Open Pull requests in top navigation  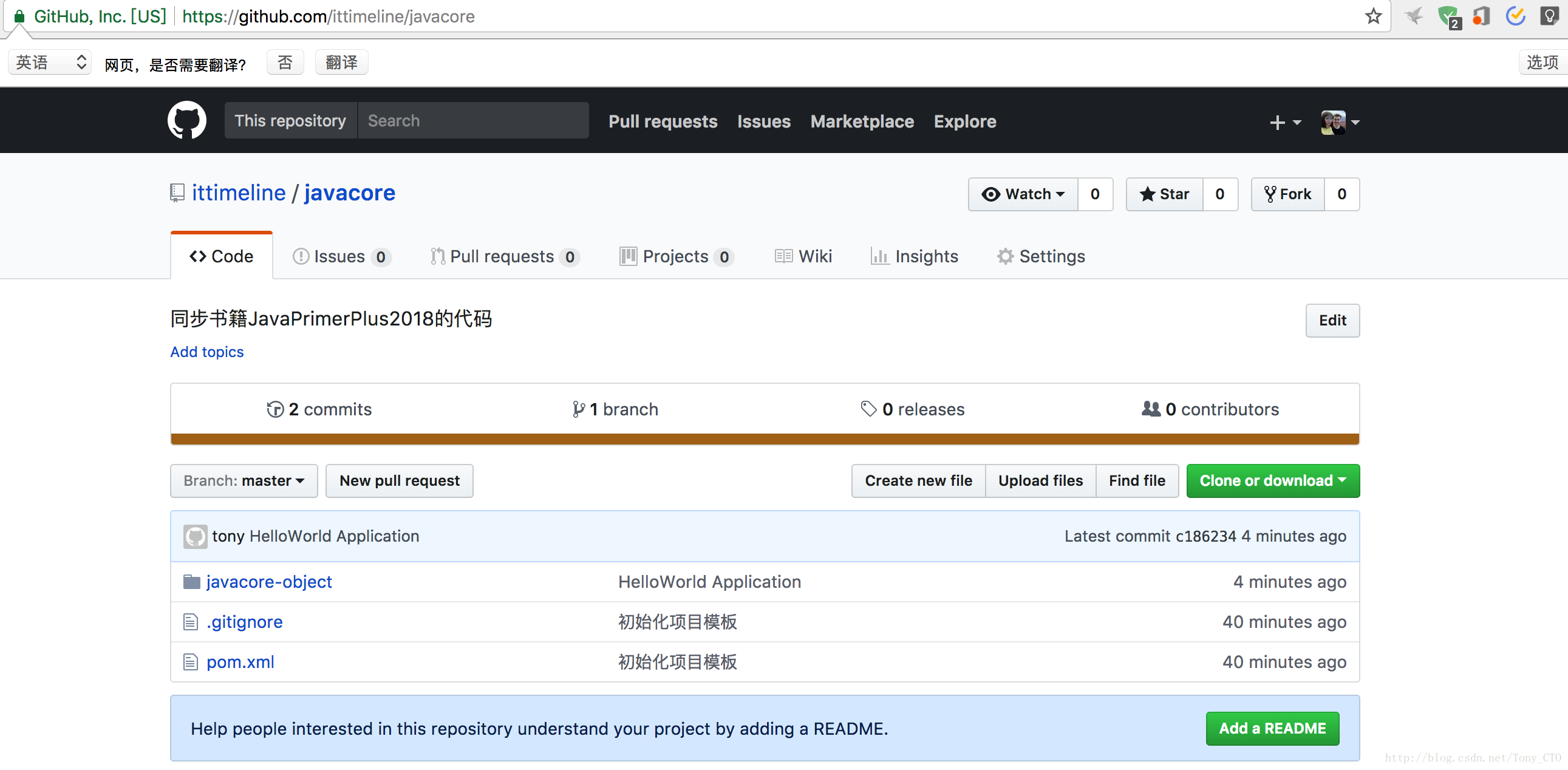tap(663, 121)
